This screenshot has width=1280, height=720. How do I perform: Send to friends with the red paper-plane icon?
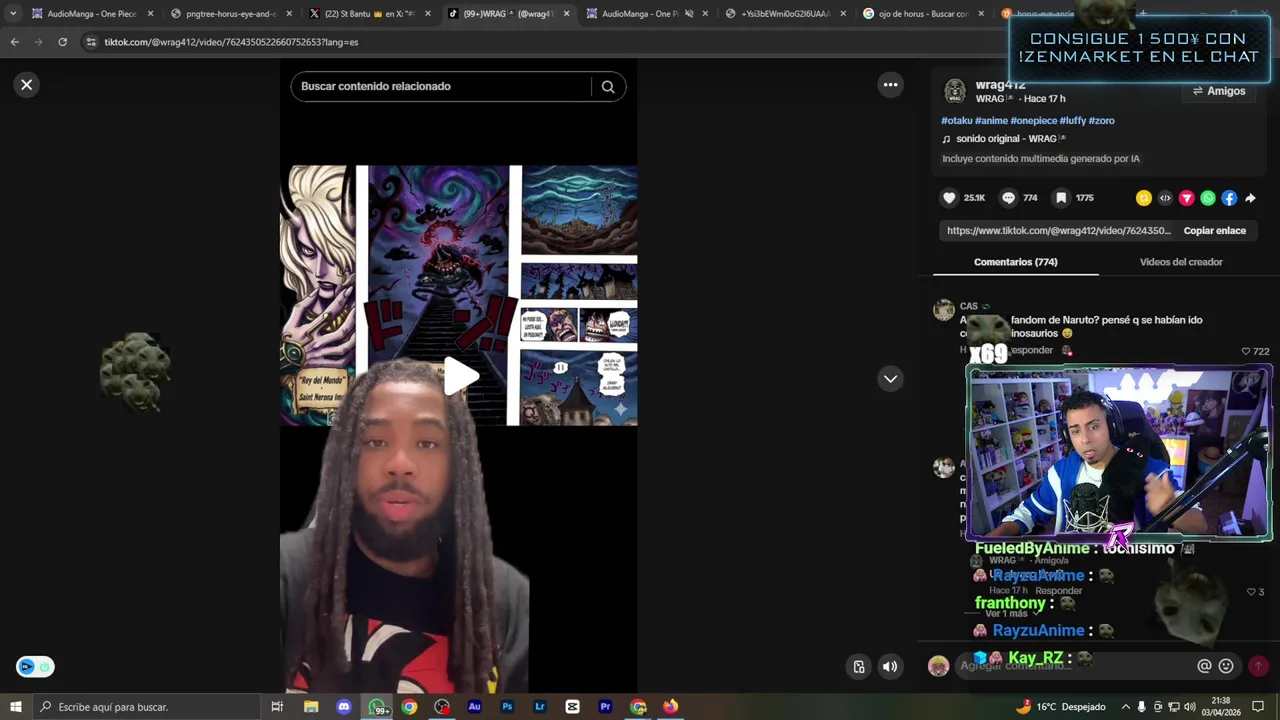coord(1187,198)
